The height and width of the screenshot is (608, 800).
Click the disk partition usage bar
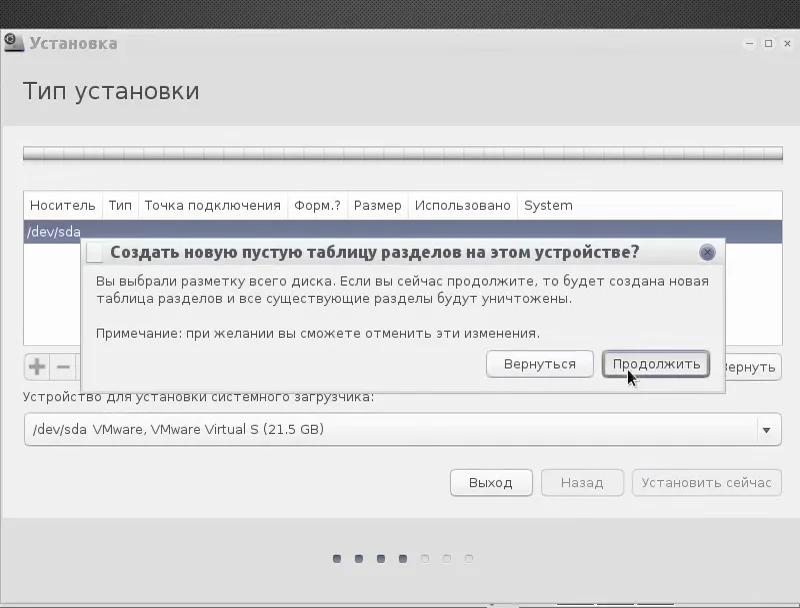pos(403,154)
